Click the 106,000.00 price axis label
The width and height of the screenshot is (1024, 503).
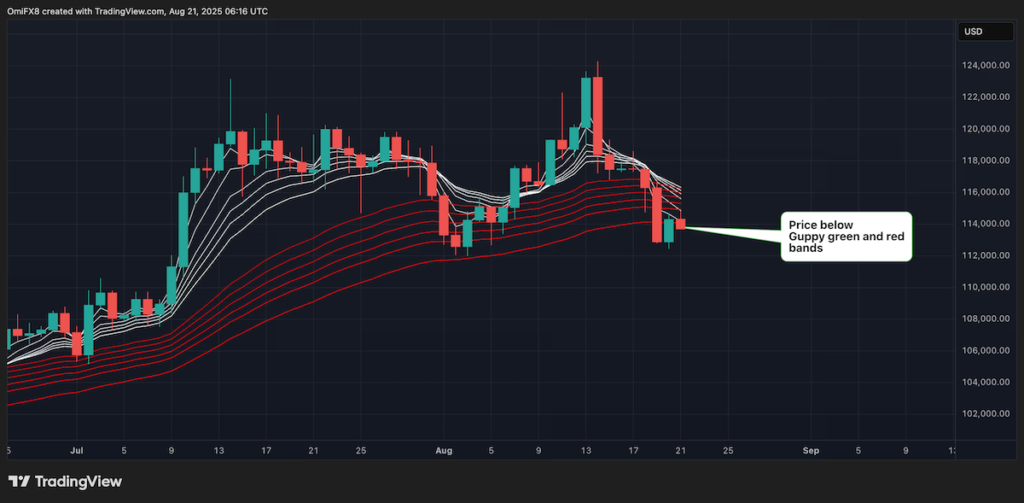981,350
